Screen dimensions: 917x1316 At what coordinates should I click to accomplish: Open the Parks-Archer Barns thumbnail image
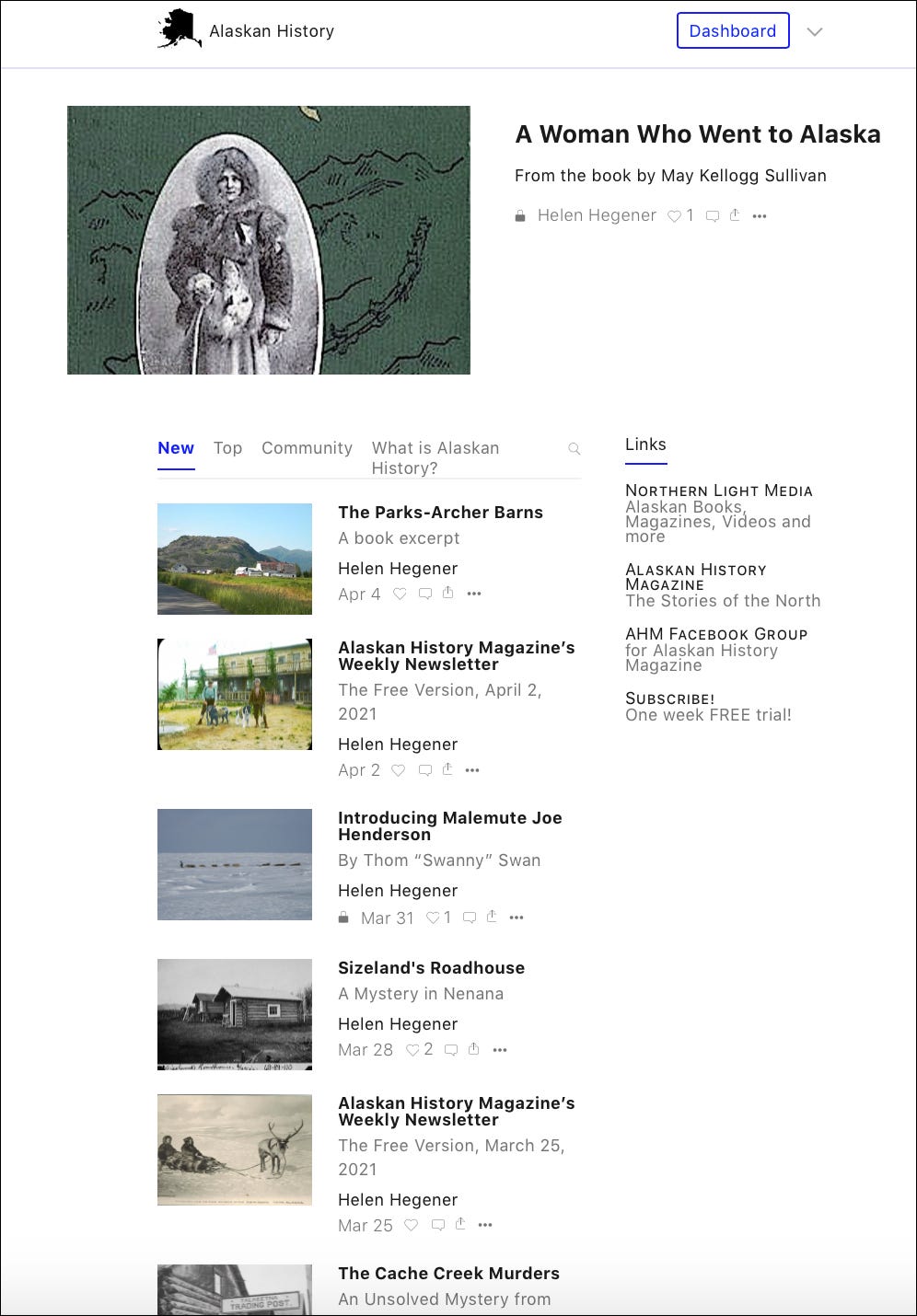pos(235,559)
